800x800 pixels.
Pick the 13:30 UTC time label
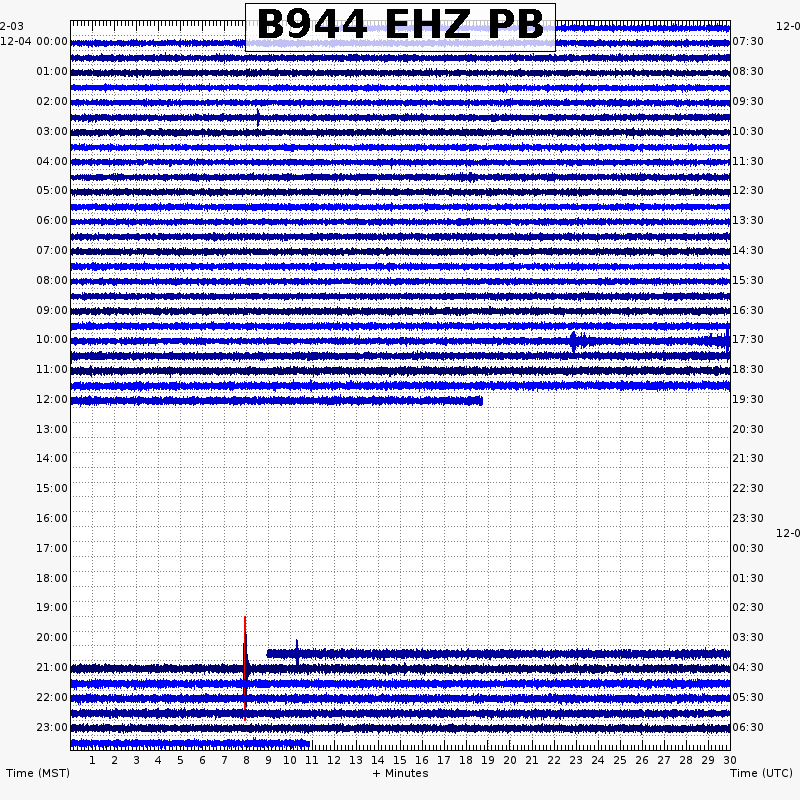pyautogui.click(x=748, y=220)
